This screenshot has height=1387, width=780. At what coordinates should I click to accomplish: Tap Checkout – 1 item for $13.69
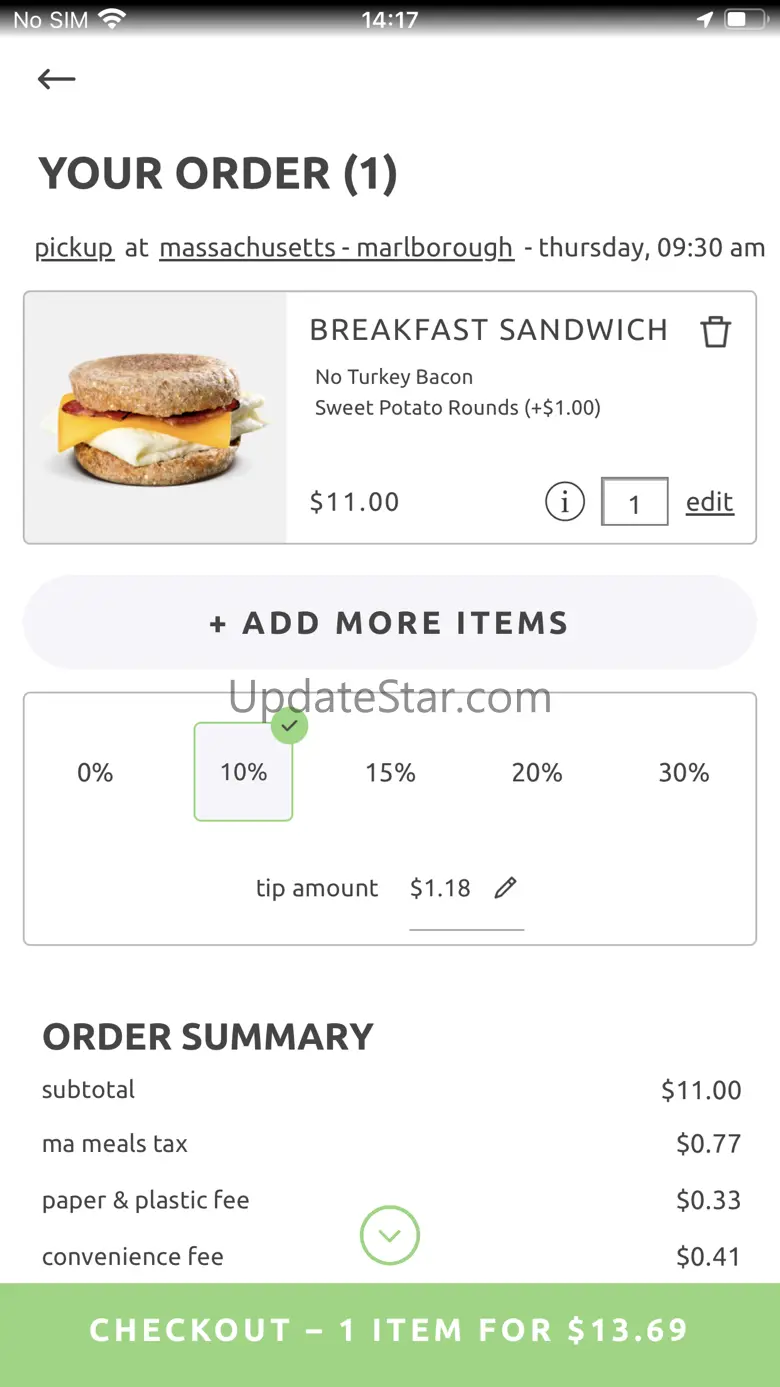pos(390,1330)
